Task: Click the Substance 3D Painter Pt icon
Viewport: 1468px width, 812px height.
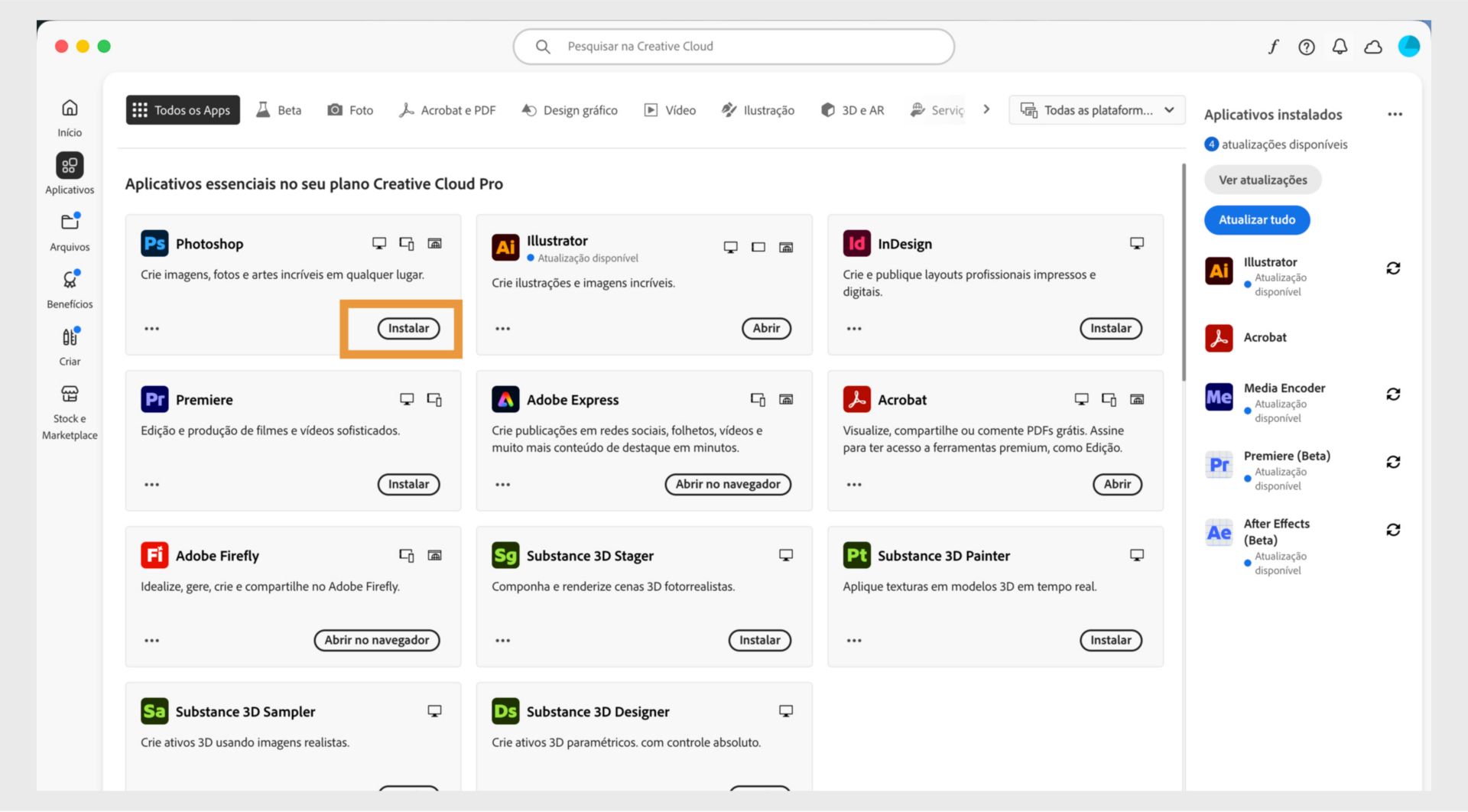Action: [x=856, y=555]
